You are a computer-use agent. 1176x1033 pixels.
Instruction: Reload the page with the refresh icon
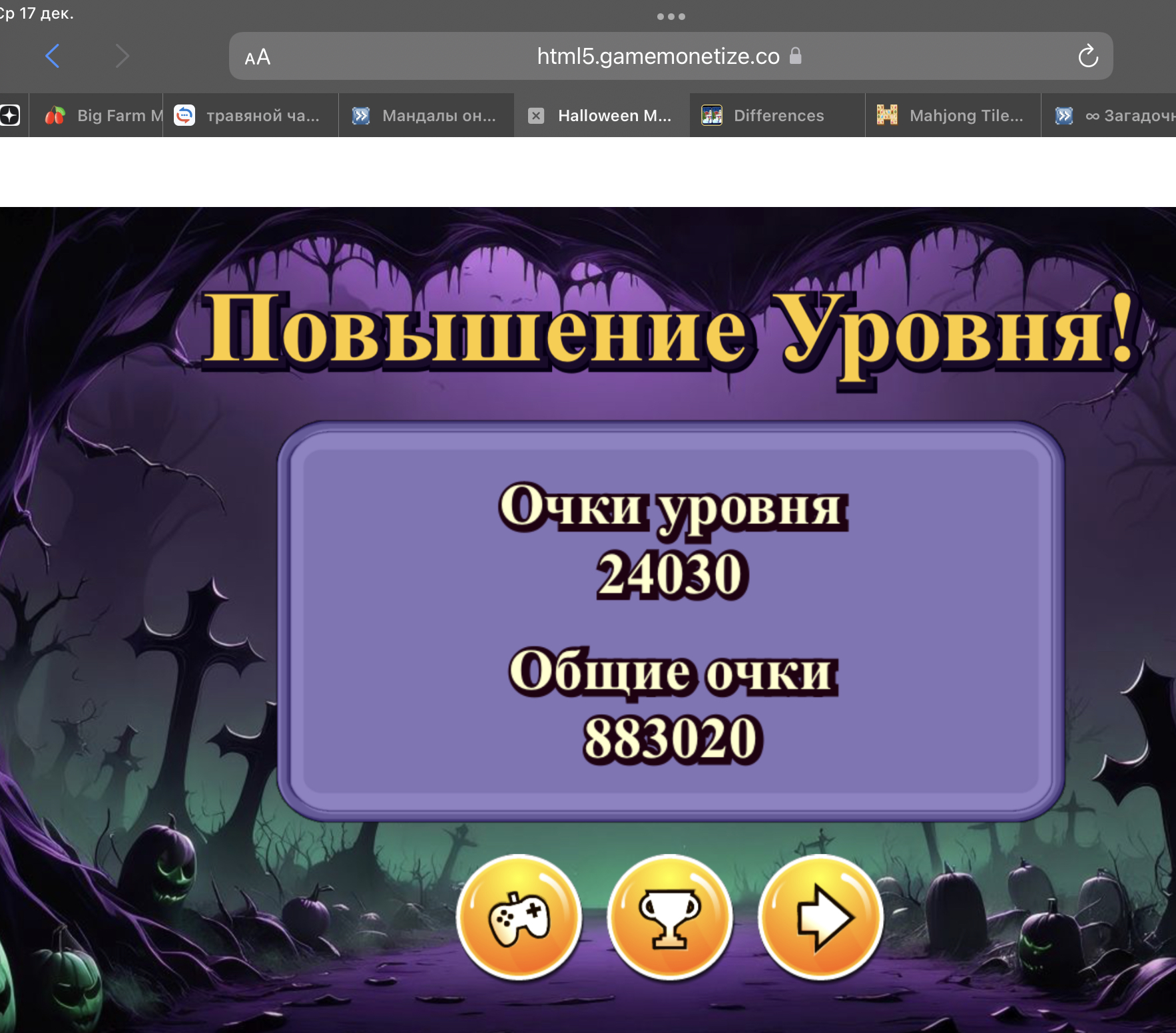click(1087, 56)
